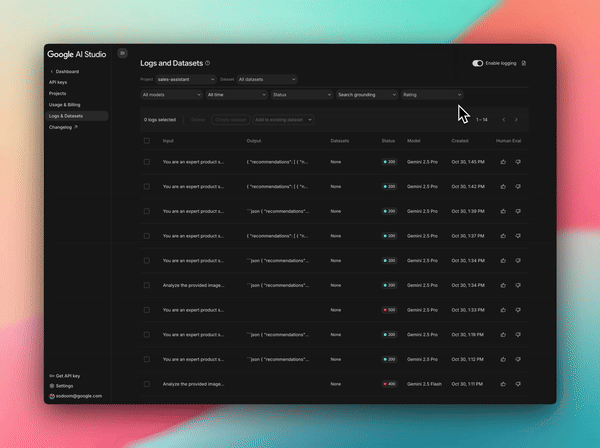Select checkbox for the Oct 30, 1:39 PM log
Viewport: 600px width, 448px height.
pyautogui.click(x=146, y=211)
